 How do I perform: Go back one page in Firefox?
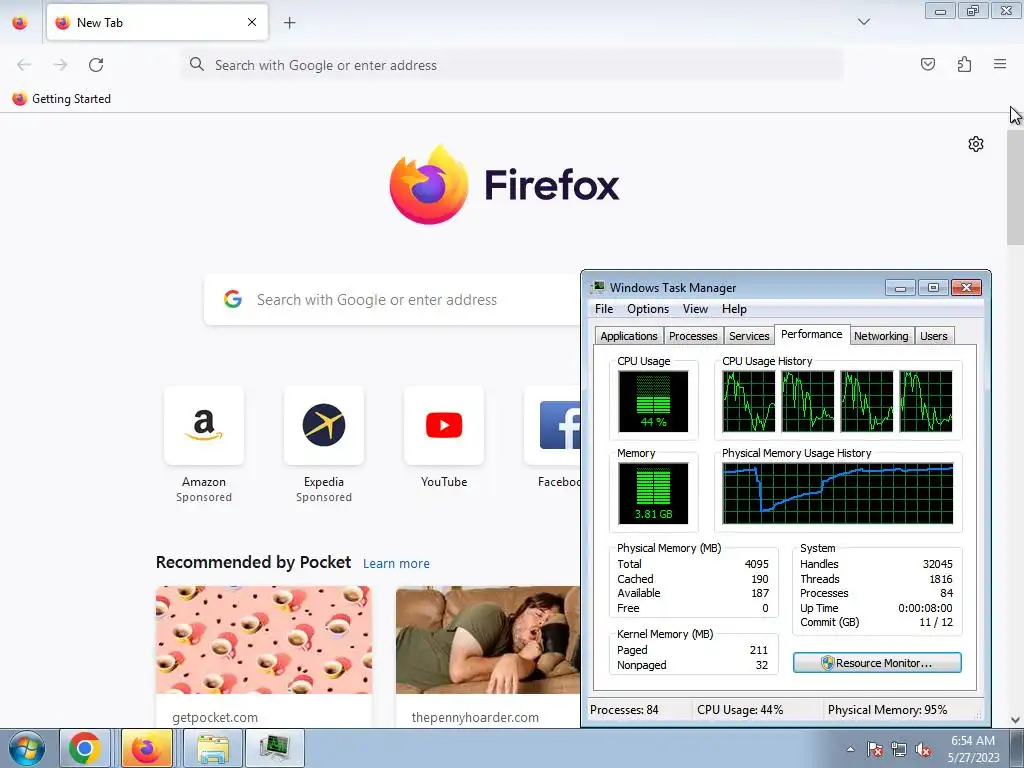coord(24,65)
